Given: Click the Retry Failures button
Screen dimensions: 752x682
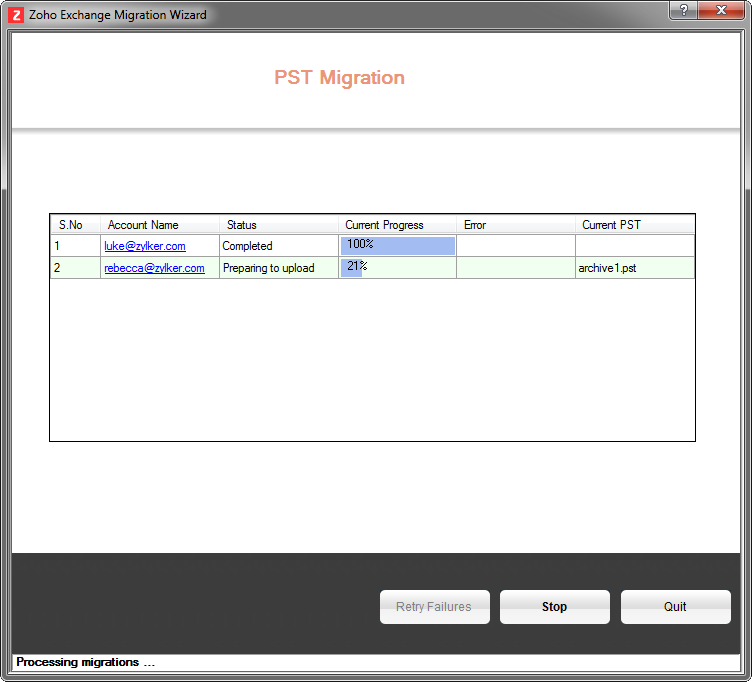Looking at the screenshot, I should click(x=434, y=607).
